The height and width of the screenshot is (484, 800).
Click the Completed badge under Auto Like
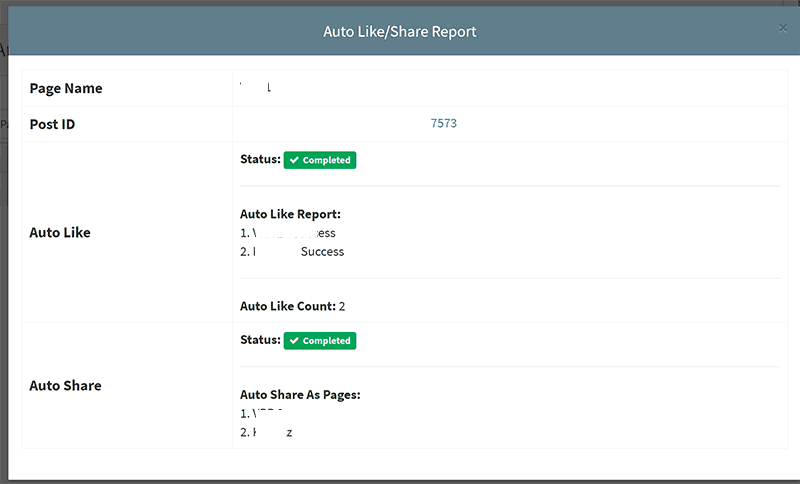[x=320, y=160]
